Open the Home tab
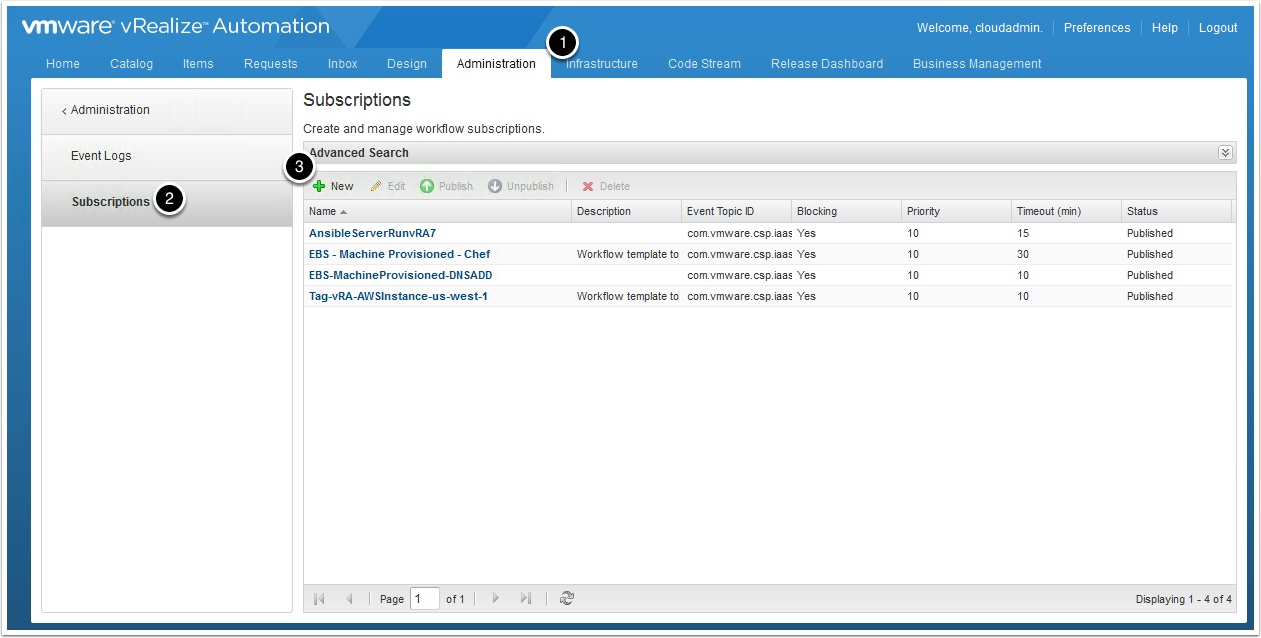Screen dimensions: 1261x638 pyautogui.click(x=63, y=64)
